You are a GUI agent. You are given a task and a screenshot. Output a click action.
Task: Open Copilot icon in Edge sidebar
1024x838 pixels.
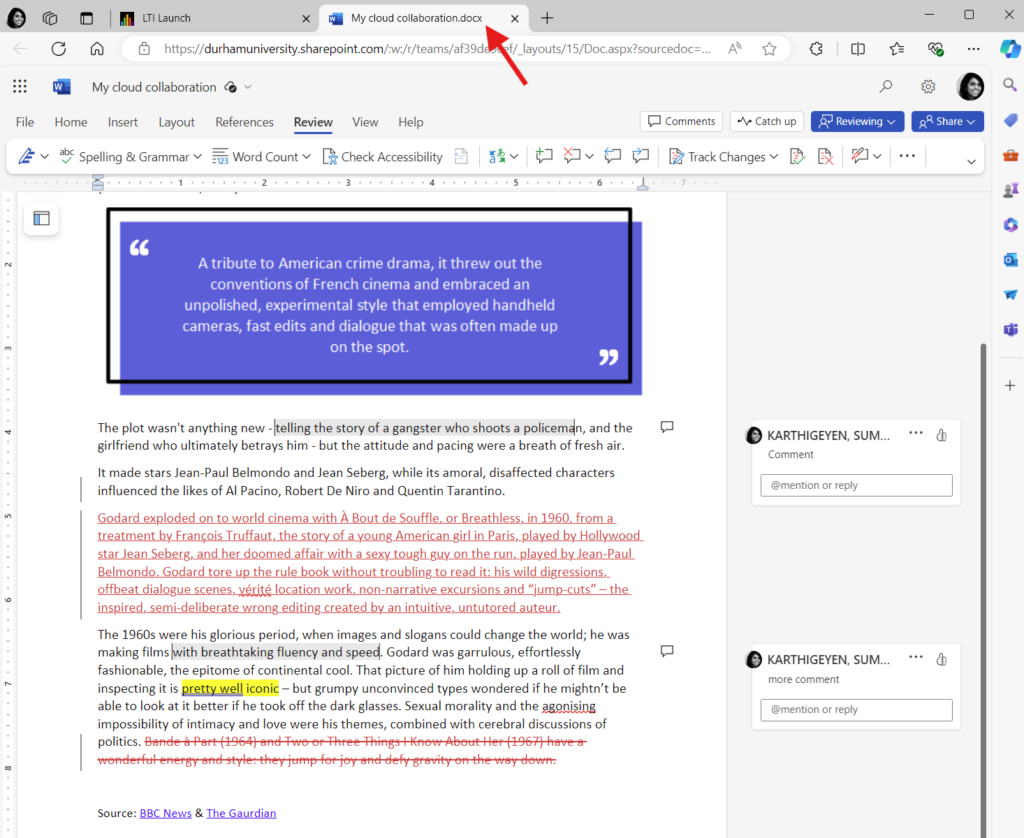pos(1010,48)
